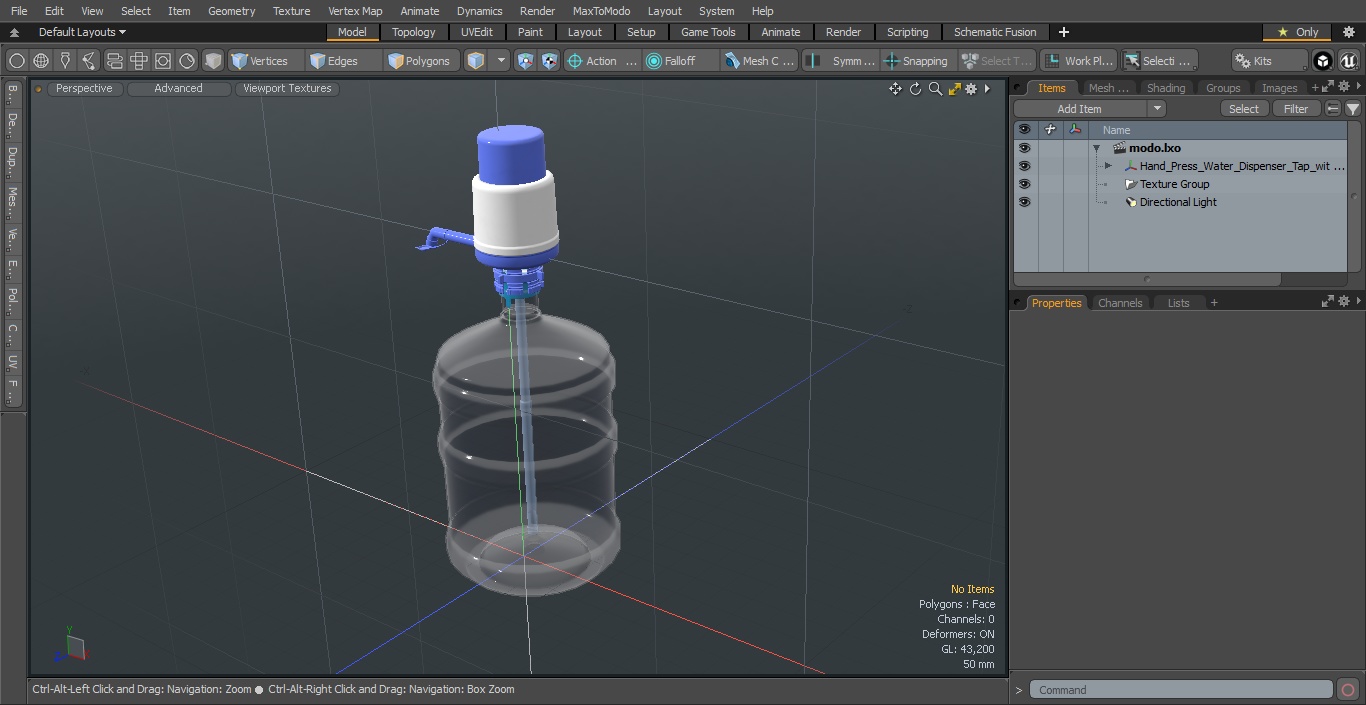
Task: Click the second blue cube viewport icon
Action: pos(549,61)
